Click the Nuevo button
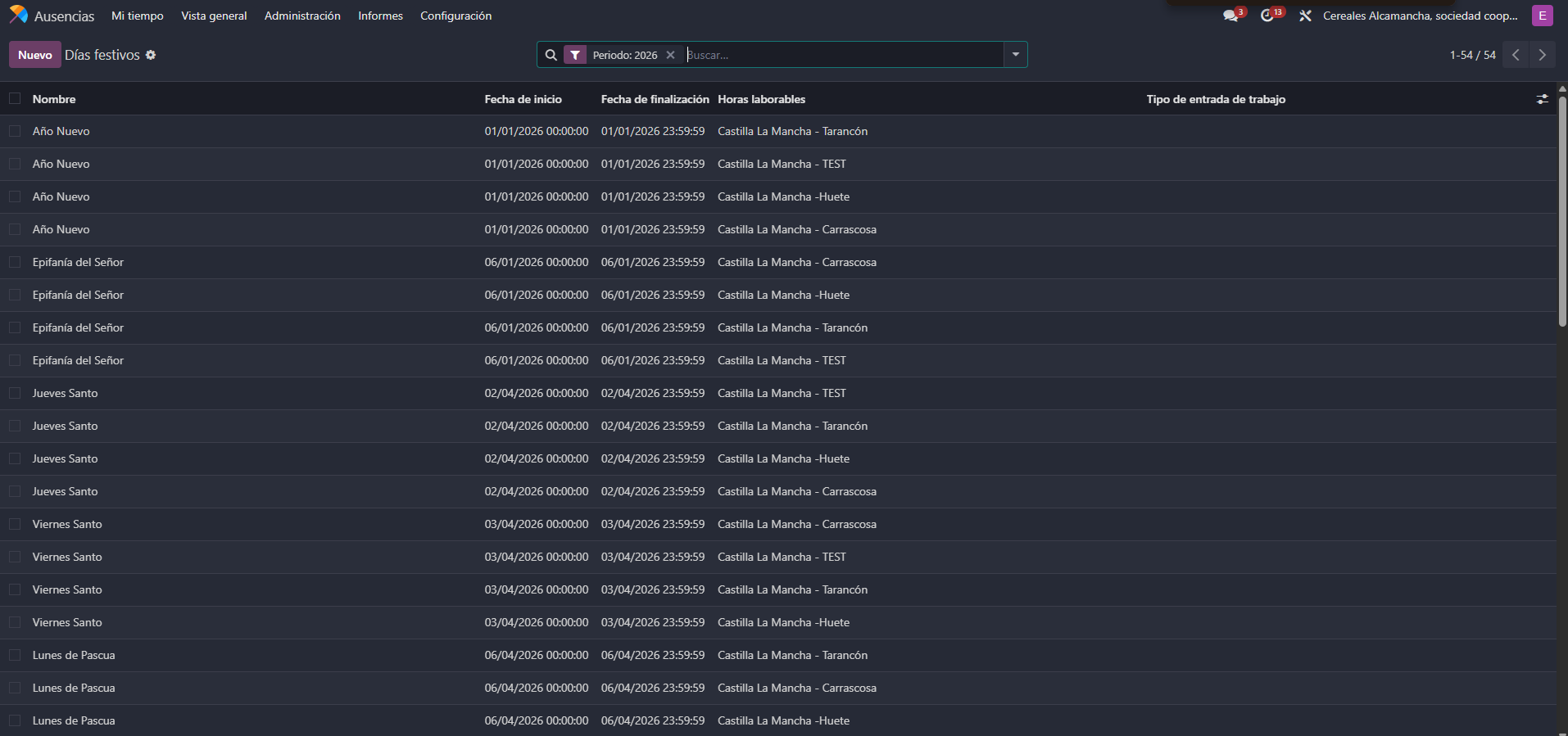 (x=35, y=55)
